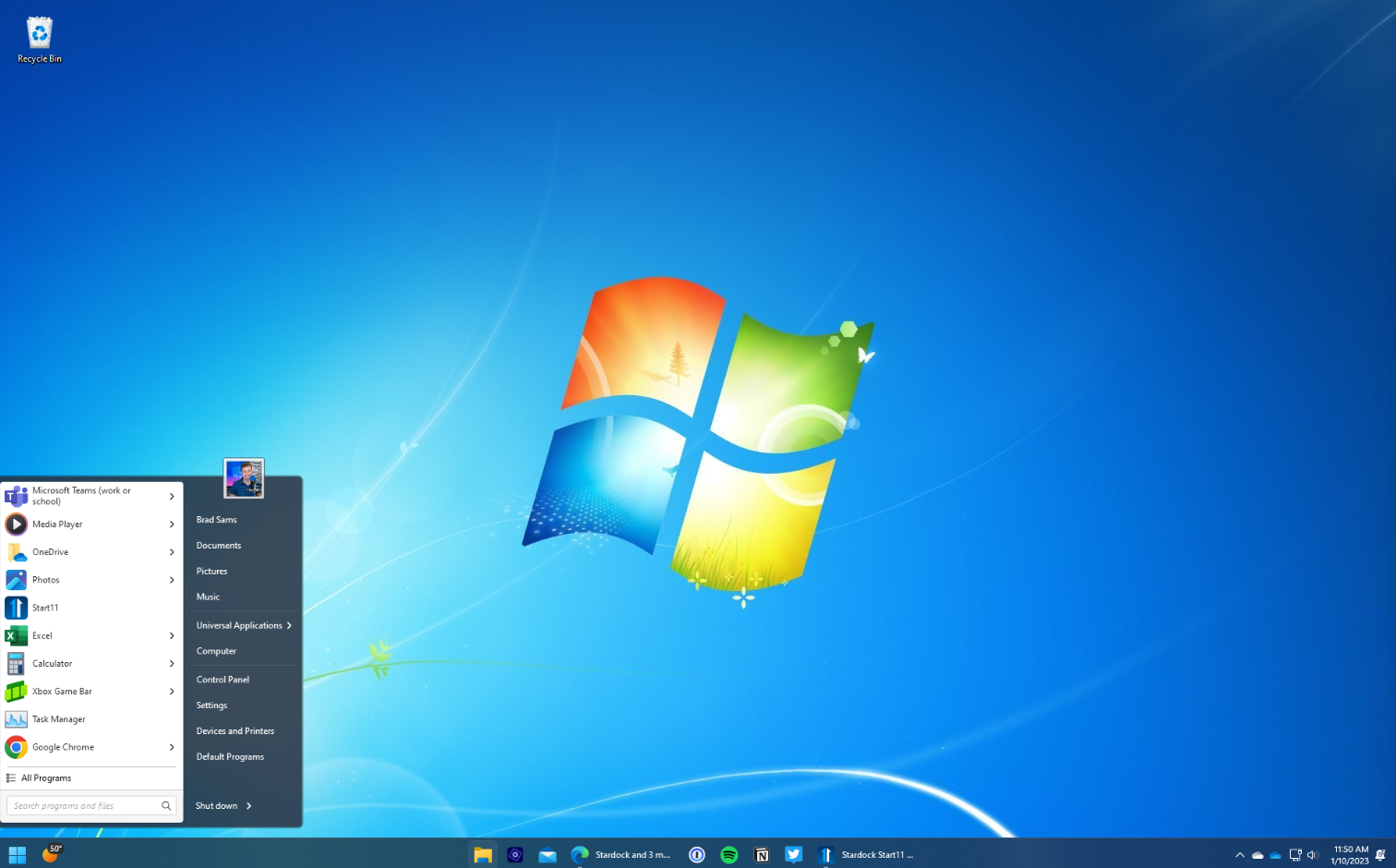Click the 1Password taskbar icon
Screen dimensions: 1396x868
click(x=697, y=855)
